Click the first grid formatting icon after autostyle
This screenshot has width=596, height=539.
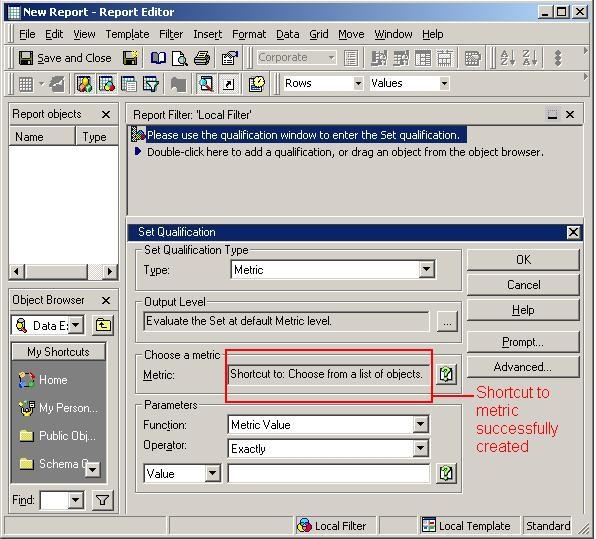(x=379, y=58)
